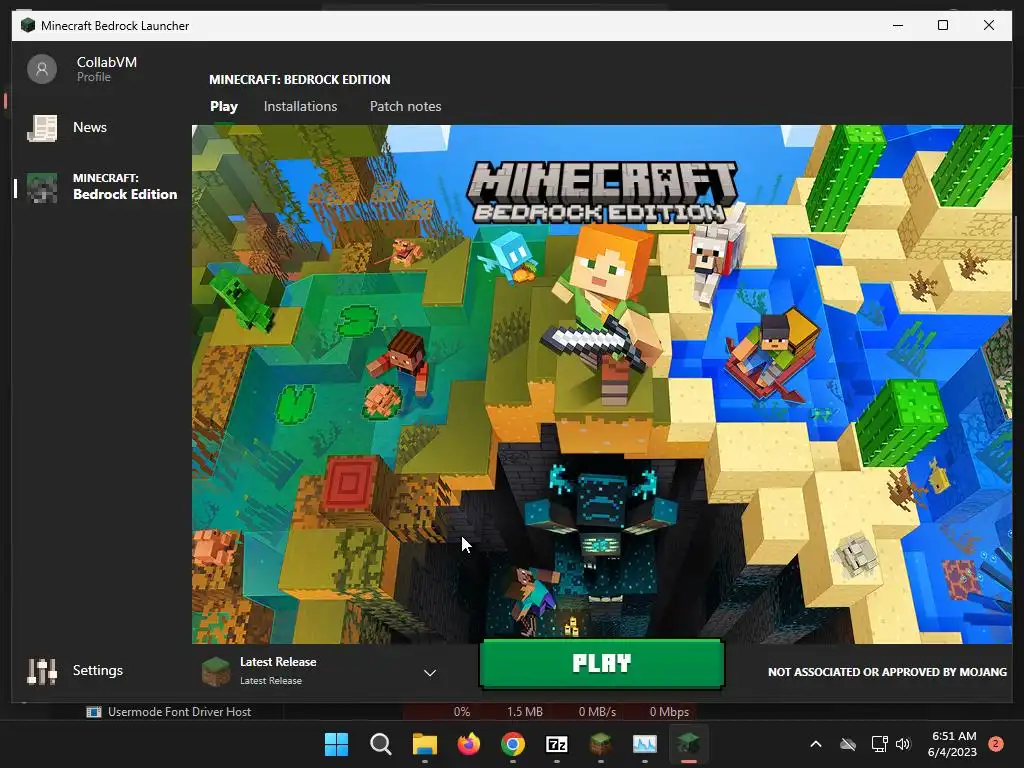Switch to the Patch notes tab

coord(406,106)
